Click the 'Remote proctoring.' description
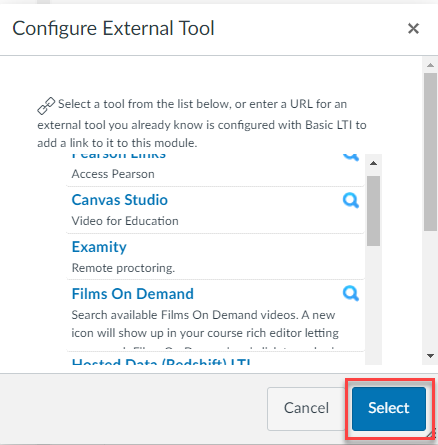The height and width of the screenshot is (445, 438). point(123,268)
